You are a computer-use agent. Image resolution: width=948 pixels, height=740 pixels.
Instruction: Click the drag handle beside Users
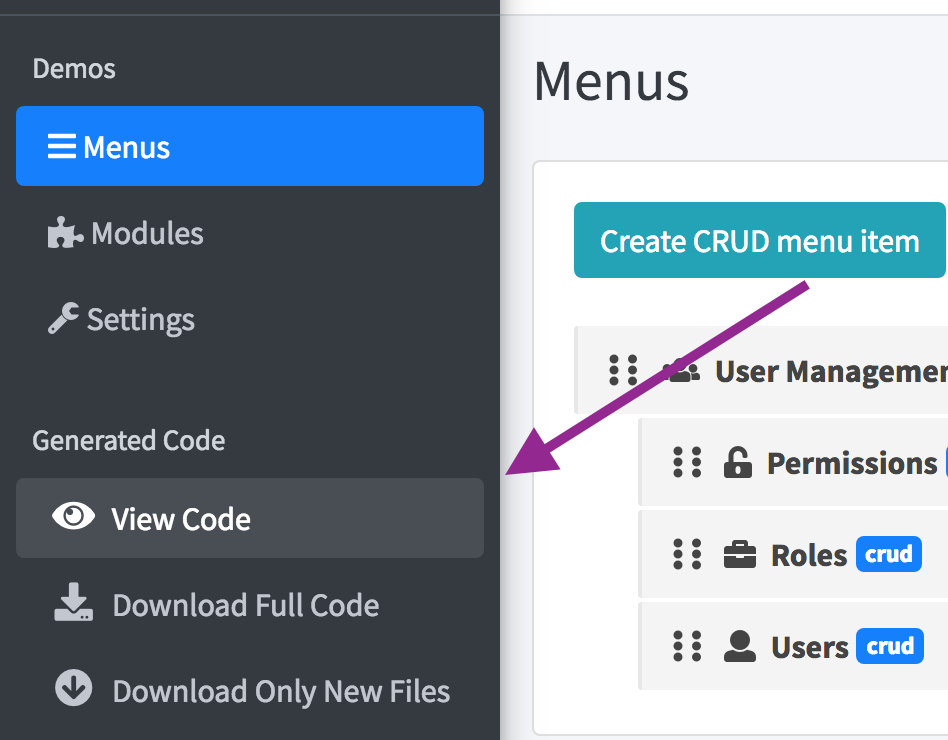point(687,646)
